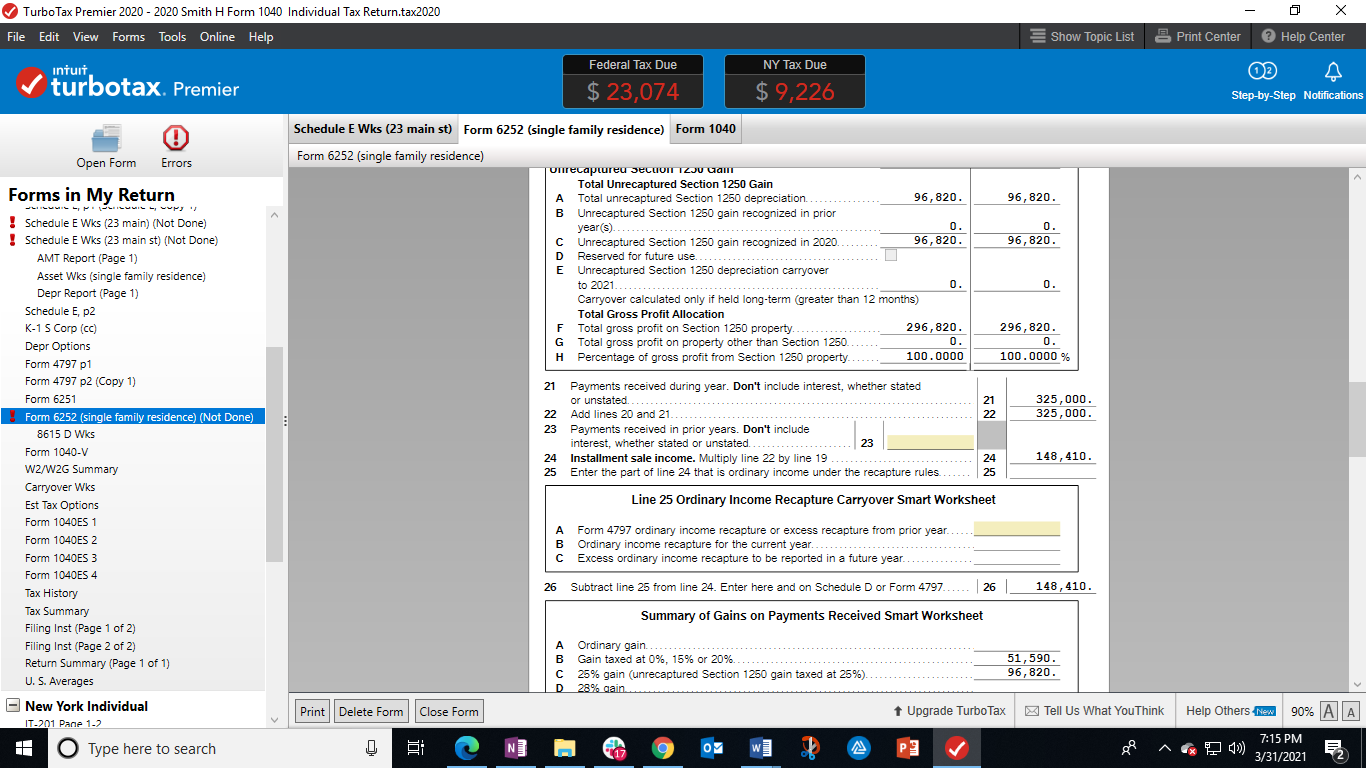
Task: Click the forms list scroll-up arrow
Action: click(x=274, y=215)
